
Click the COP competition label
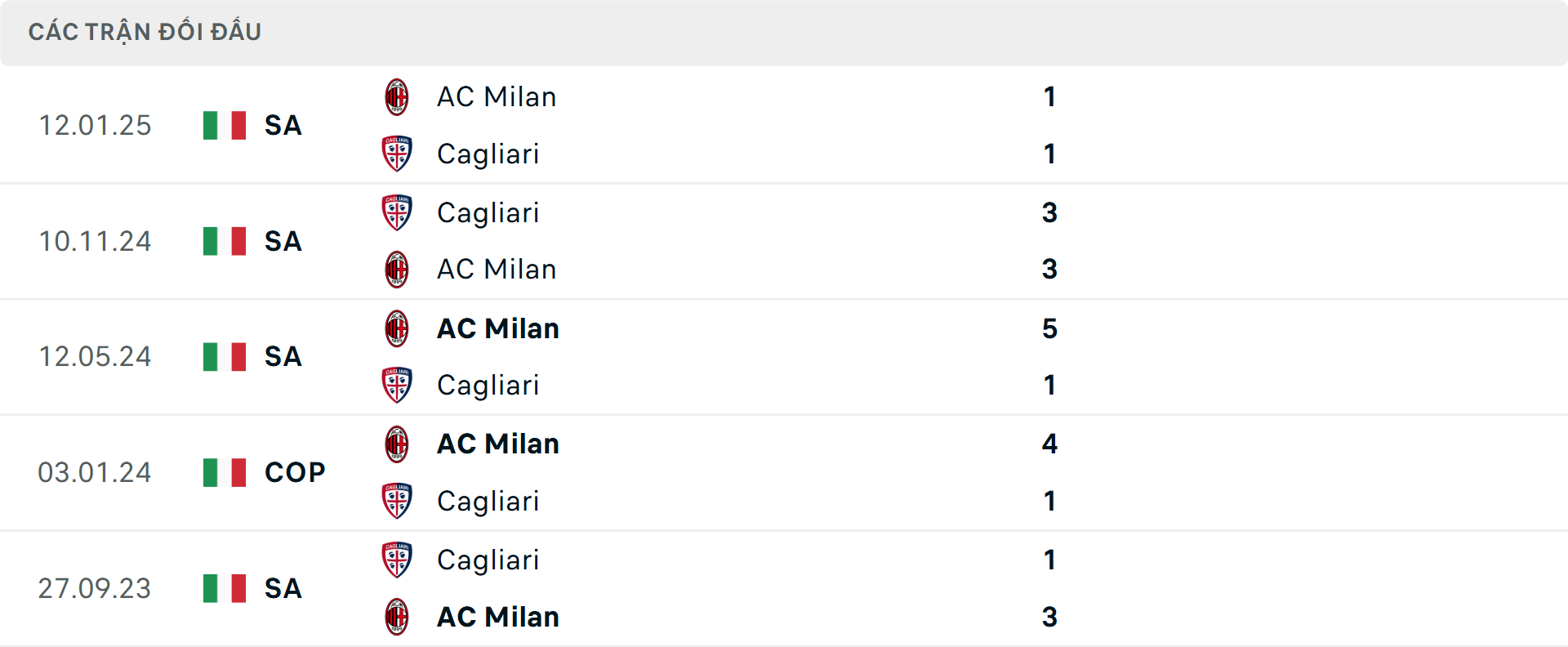coord(292,471)
